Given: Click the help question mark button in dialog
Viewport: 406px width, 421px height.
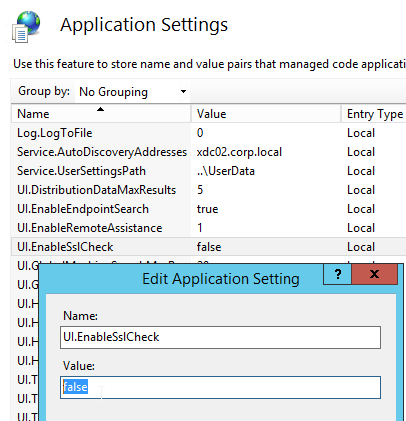Looking at the screenshot, I should (x=337, y=274).
